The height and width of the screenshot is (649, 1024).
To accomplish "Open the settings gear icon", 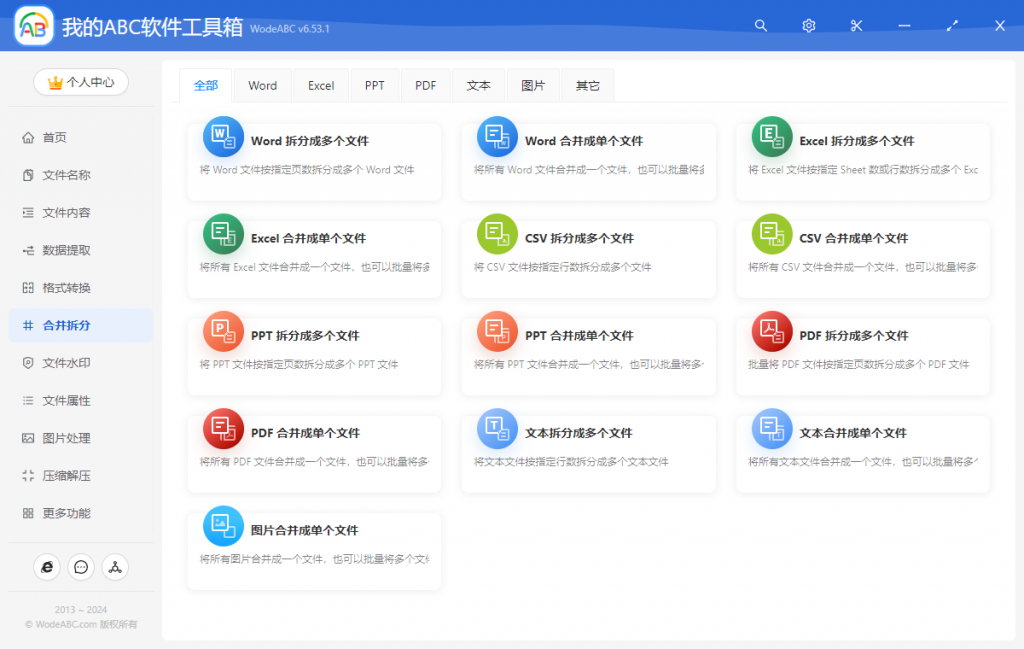I will [x=808, y=25].
